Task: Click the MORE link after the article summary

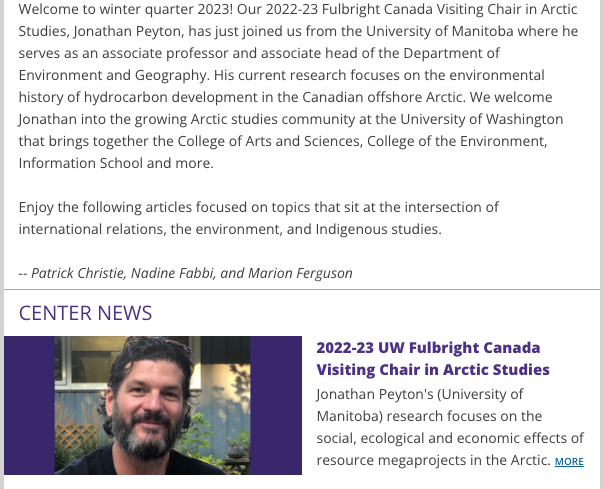Action: [569, 461]
